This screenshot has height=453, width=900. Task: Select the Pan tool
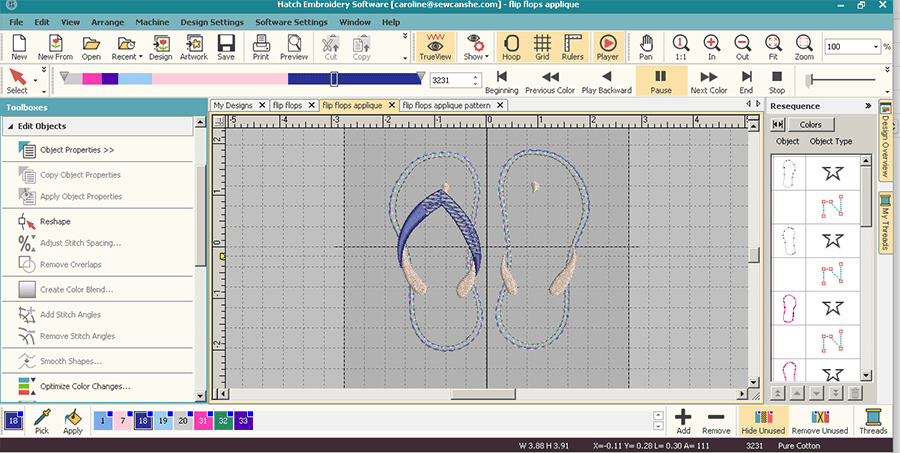click(646, 47)
